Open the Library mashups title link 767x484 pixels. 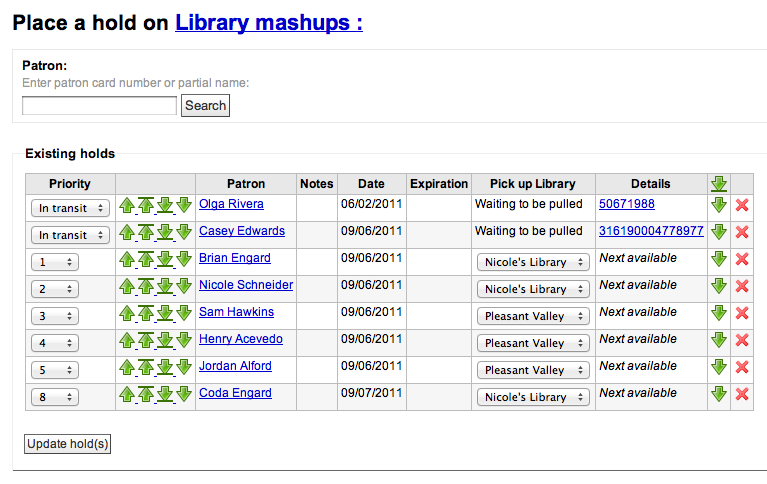point(268,22)
